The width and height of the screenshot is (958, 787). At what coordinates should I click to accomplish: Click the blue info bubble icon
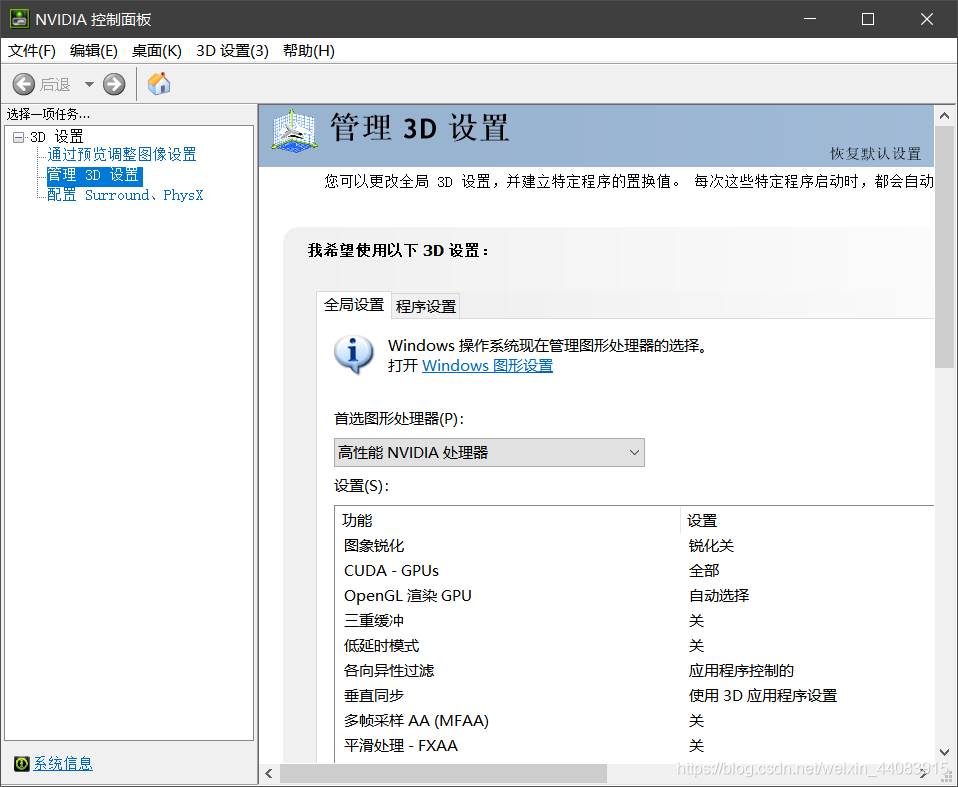[x=353, y=354]
